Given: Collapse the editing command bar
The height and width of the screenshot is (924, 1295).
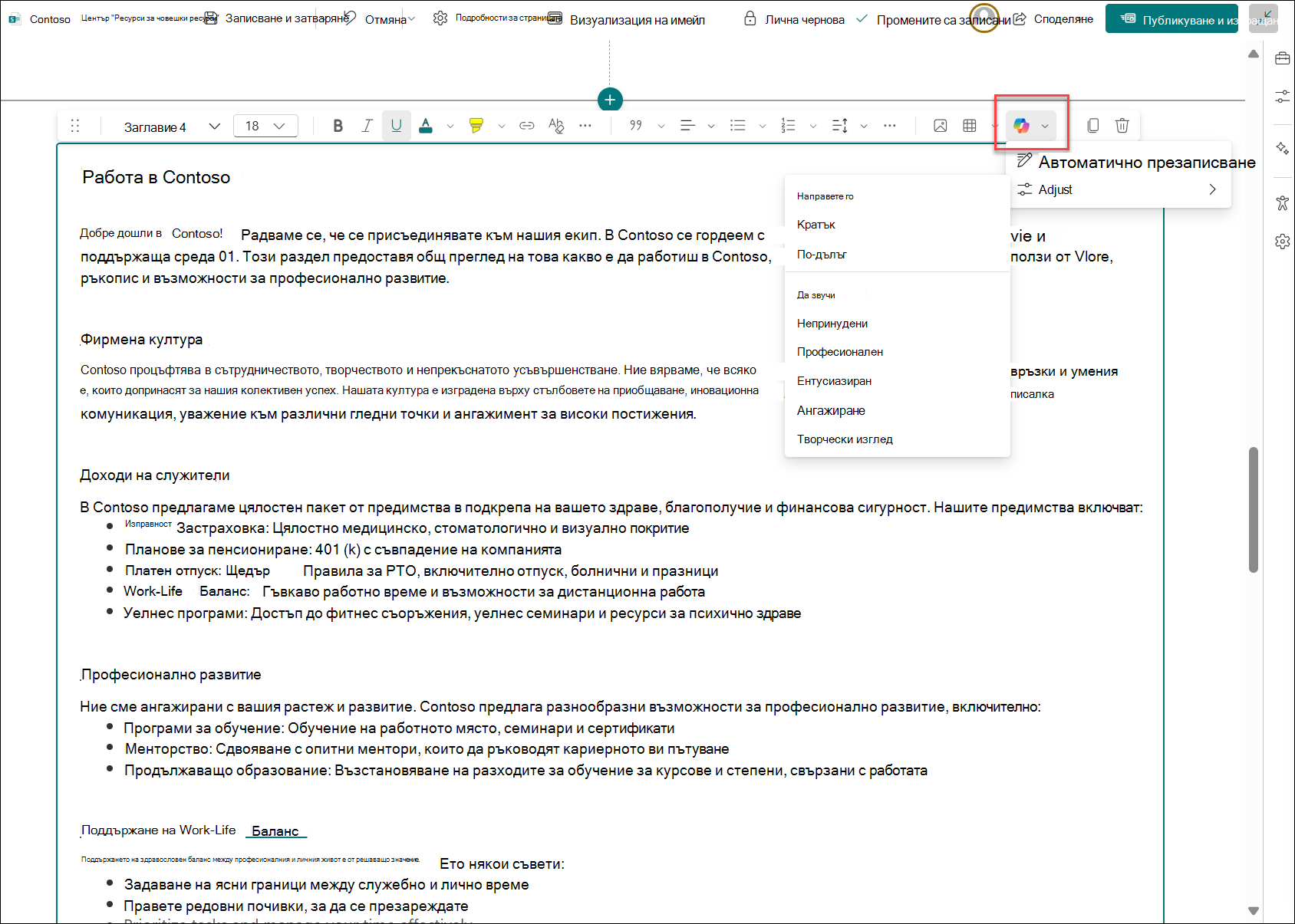Looking at the screenshot, I should (x=1263, y=18).
